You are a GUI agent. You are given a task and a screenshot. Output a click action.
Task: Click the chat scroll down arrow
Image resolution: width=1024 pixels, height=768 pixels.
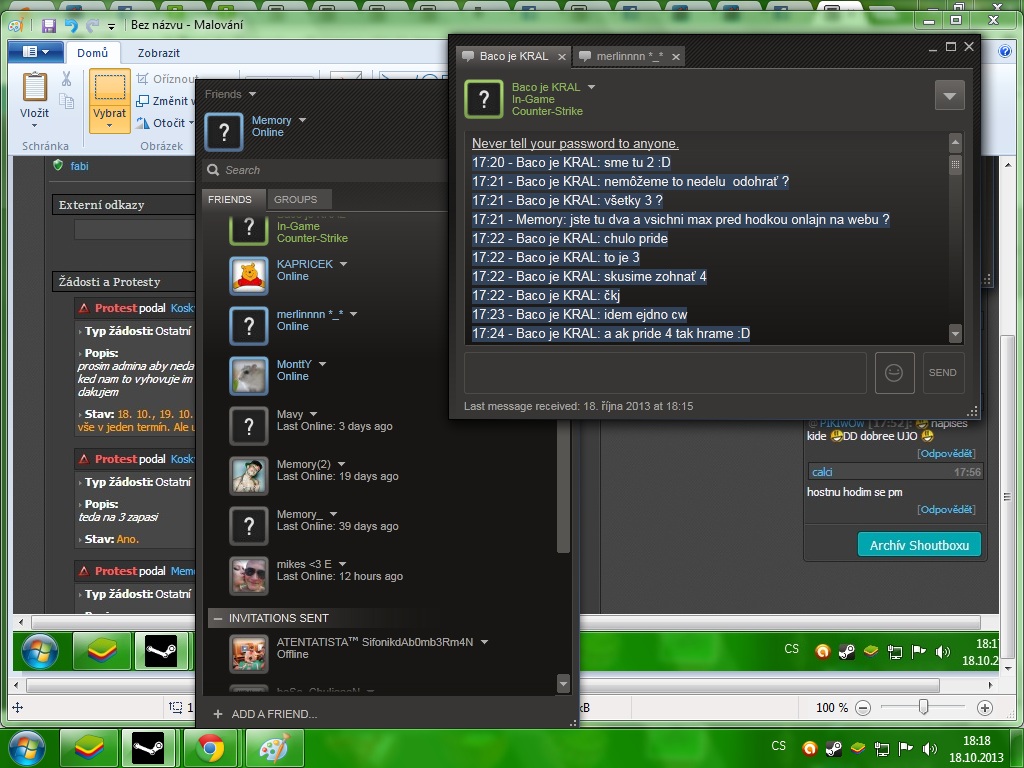click(x=955, y=334)
